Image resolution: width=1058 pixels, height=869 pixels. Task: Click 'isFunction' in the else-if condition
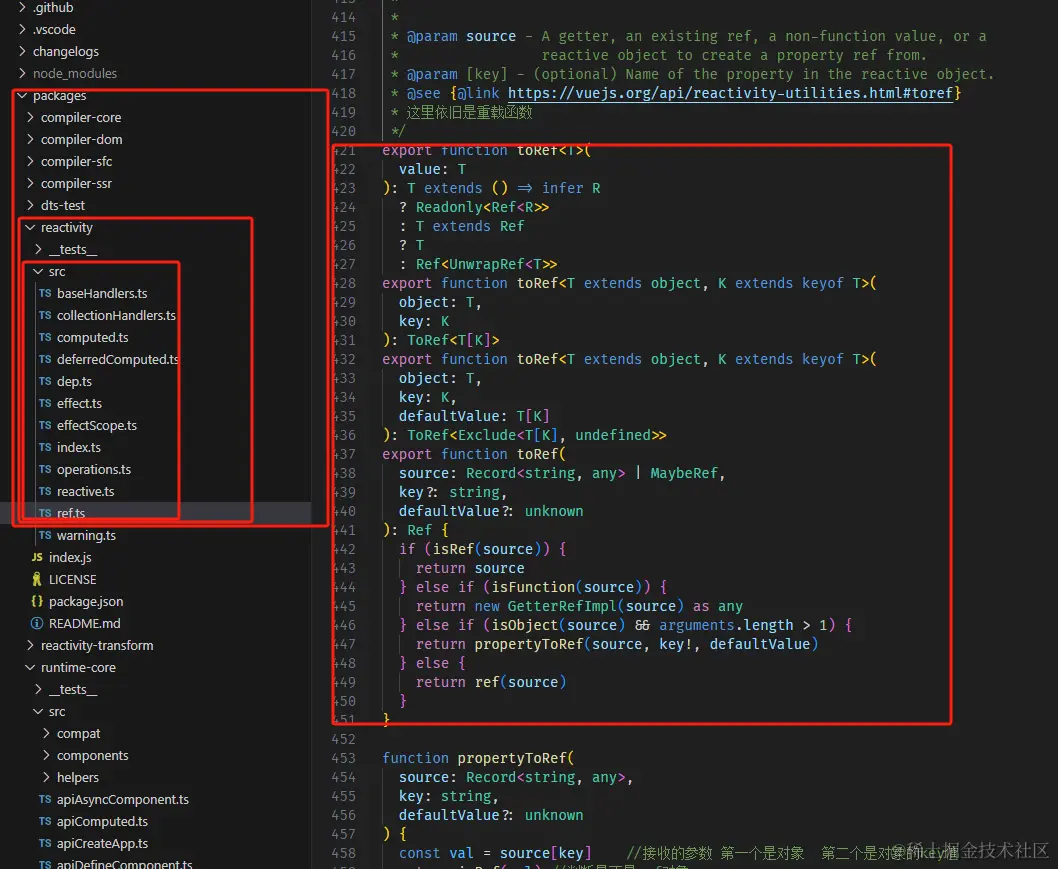click(x=532, y=587)
